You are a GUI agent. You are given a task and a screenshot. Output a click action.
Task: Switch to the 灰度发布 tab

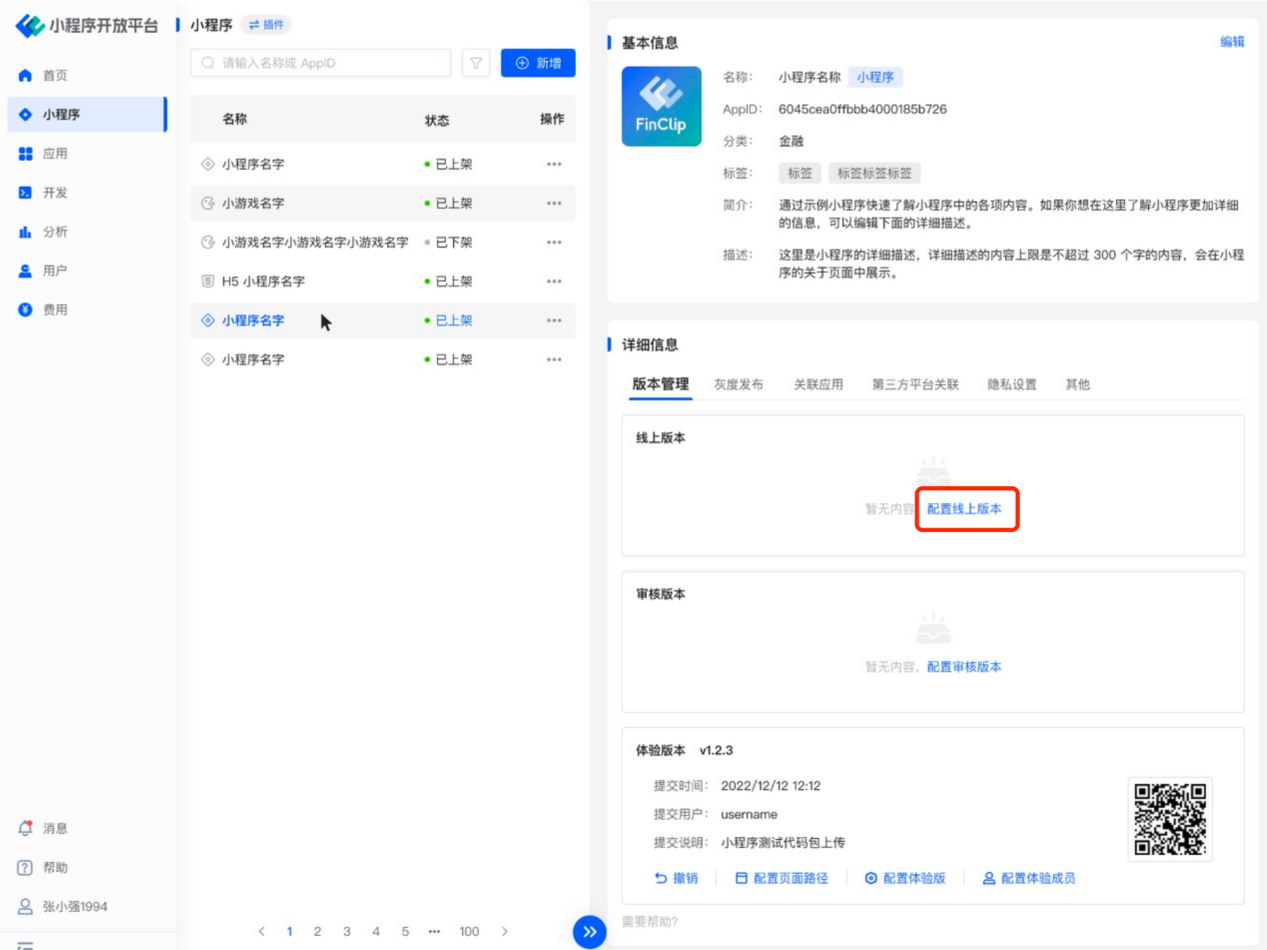[x=738, y=385]
